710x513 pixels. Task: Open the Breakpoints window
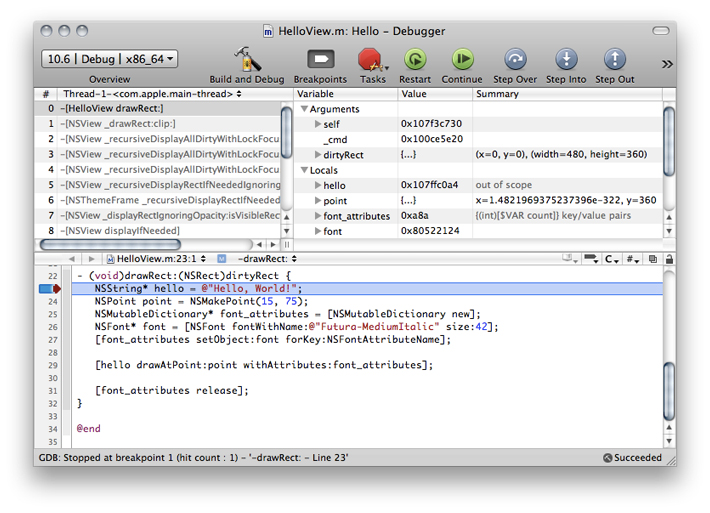(320, 60)
